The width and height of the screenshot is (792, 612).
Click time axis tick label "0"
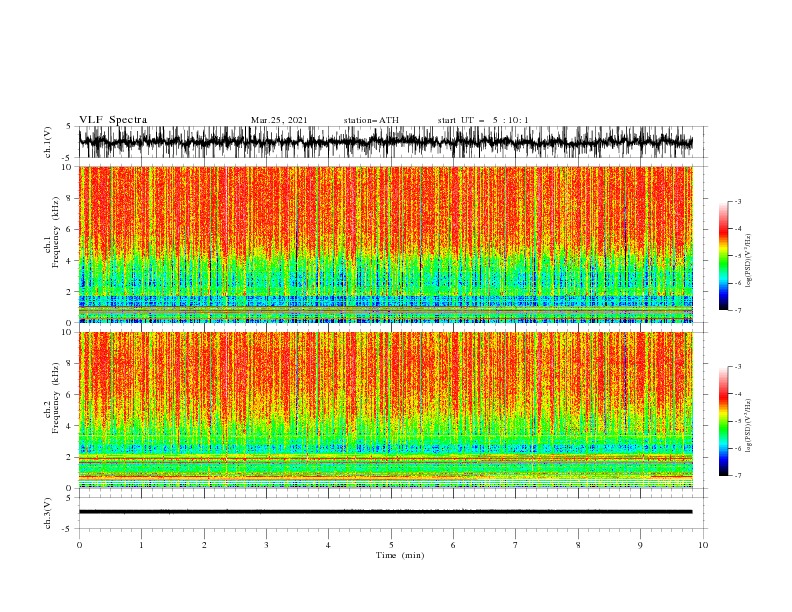coord(79,545)
